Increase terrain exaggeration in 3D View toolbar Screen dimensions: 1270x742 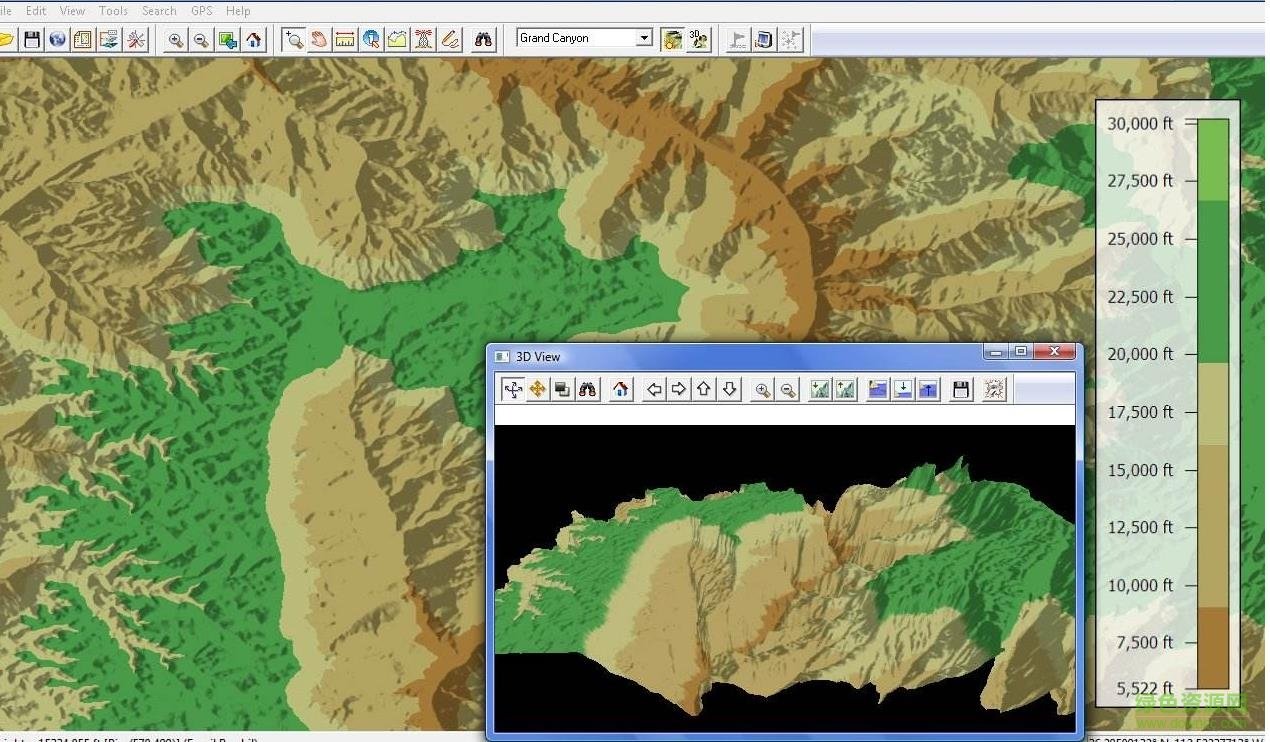tap(845, 389)
